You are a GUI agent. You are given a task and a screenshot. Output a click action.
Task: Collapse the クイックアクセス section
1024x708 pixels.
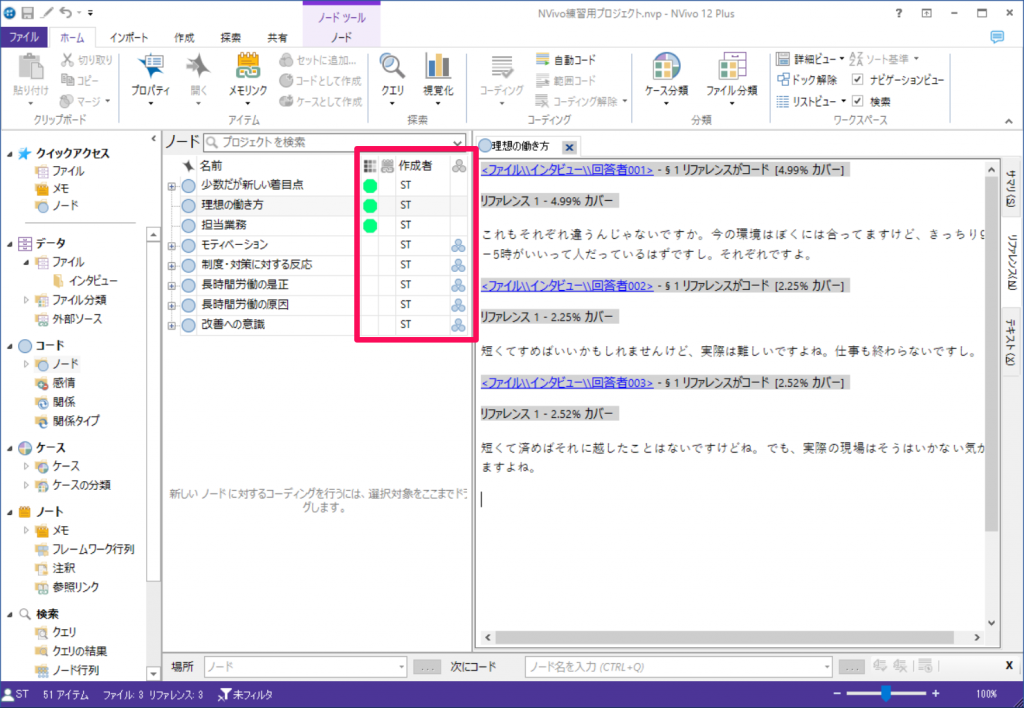(11, 154)
